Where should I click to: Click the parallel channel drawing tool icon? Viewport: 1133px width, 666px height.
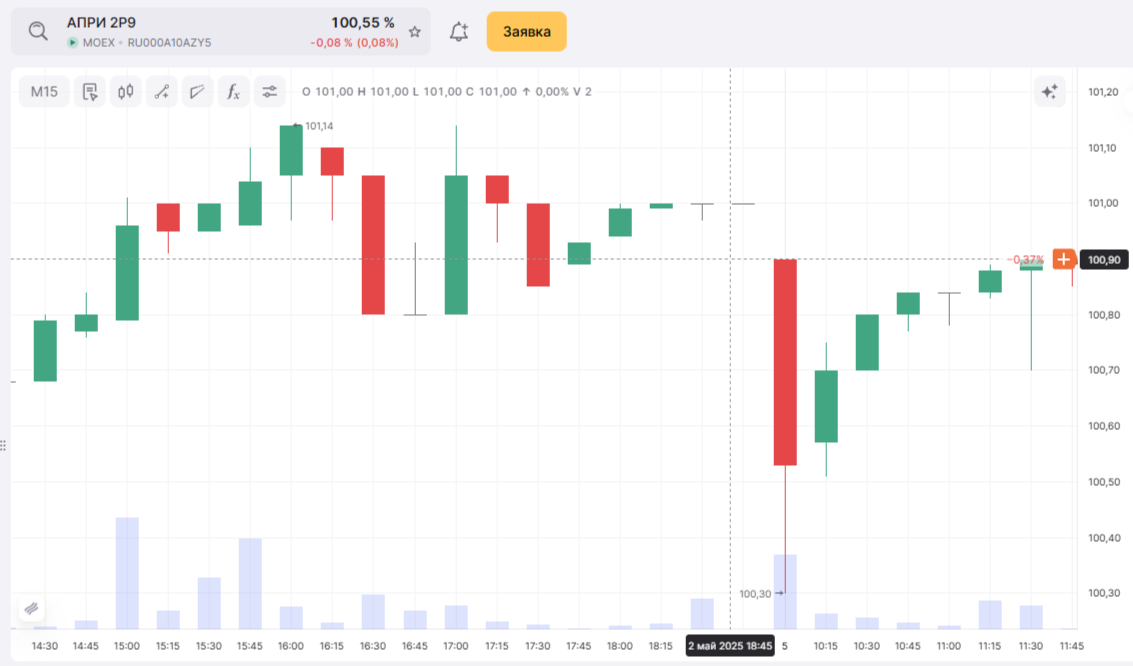[197, 92]
